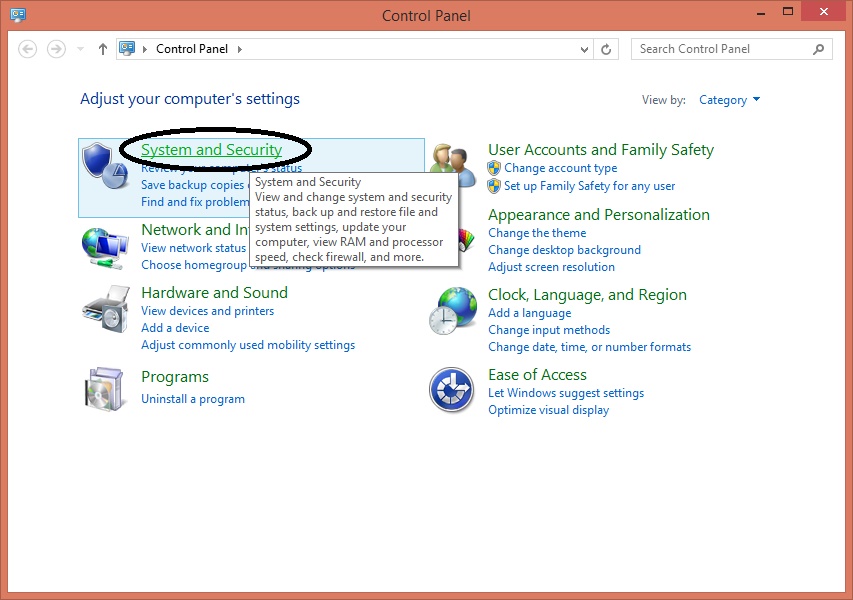Refresh the Control Panel view
The width and height of the screenshot is (853, 600).
(606, 50)
